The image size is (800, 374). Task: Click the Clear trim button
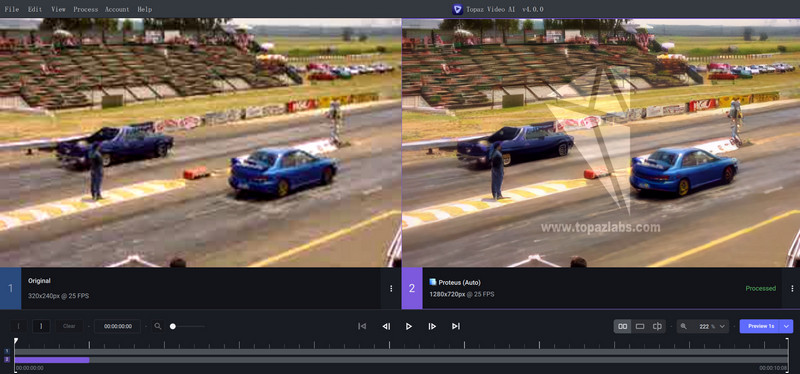pyautogui.click(x=69, y=326)
